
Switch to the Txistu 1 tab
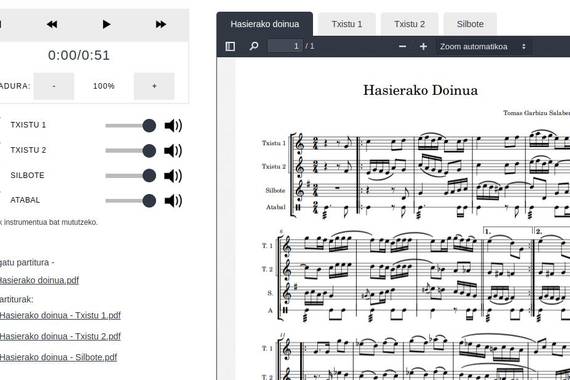click(x=347, y=24)
